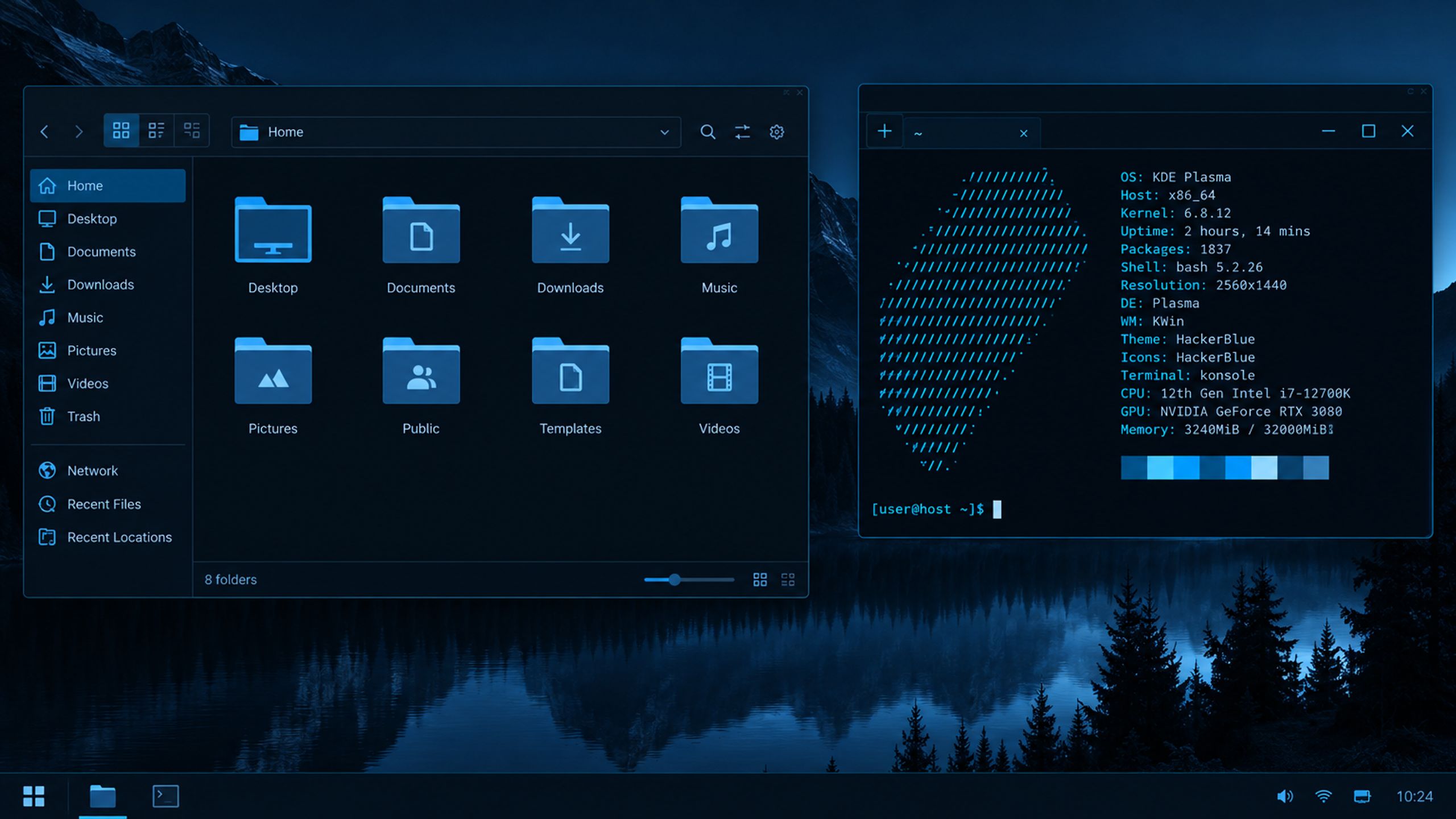This screenshot has width=1456, height=819.
Task: Open Wi-Fi network tray icon
Action: click(1323, 796)
